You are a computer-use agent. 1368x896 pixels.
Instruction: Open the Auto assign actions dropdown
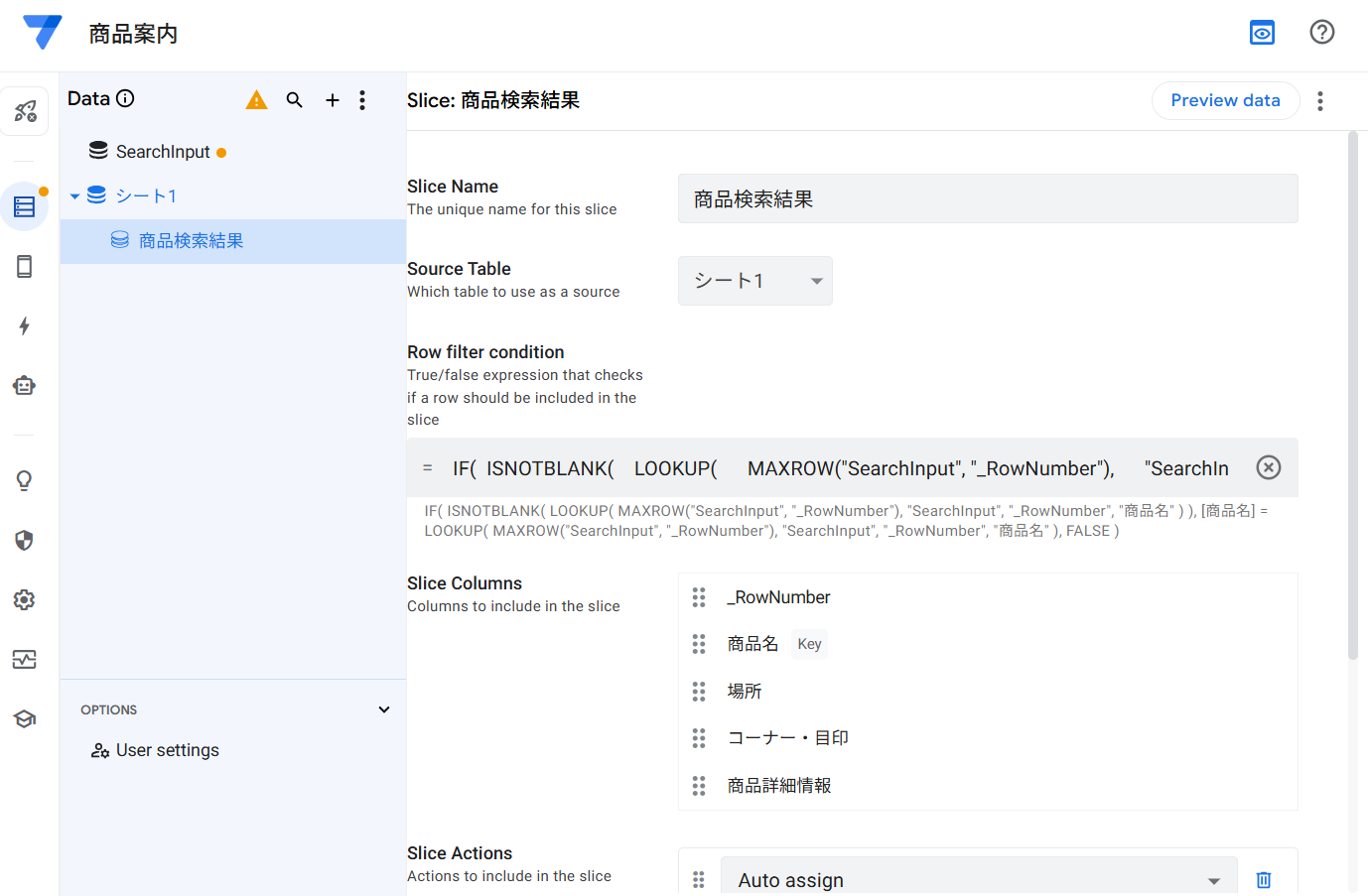tap(979, 878)
